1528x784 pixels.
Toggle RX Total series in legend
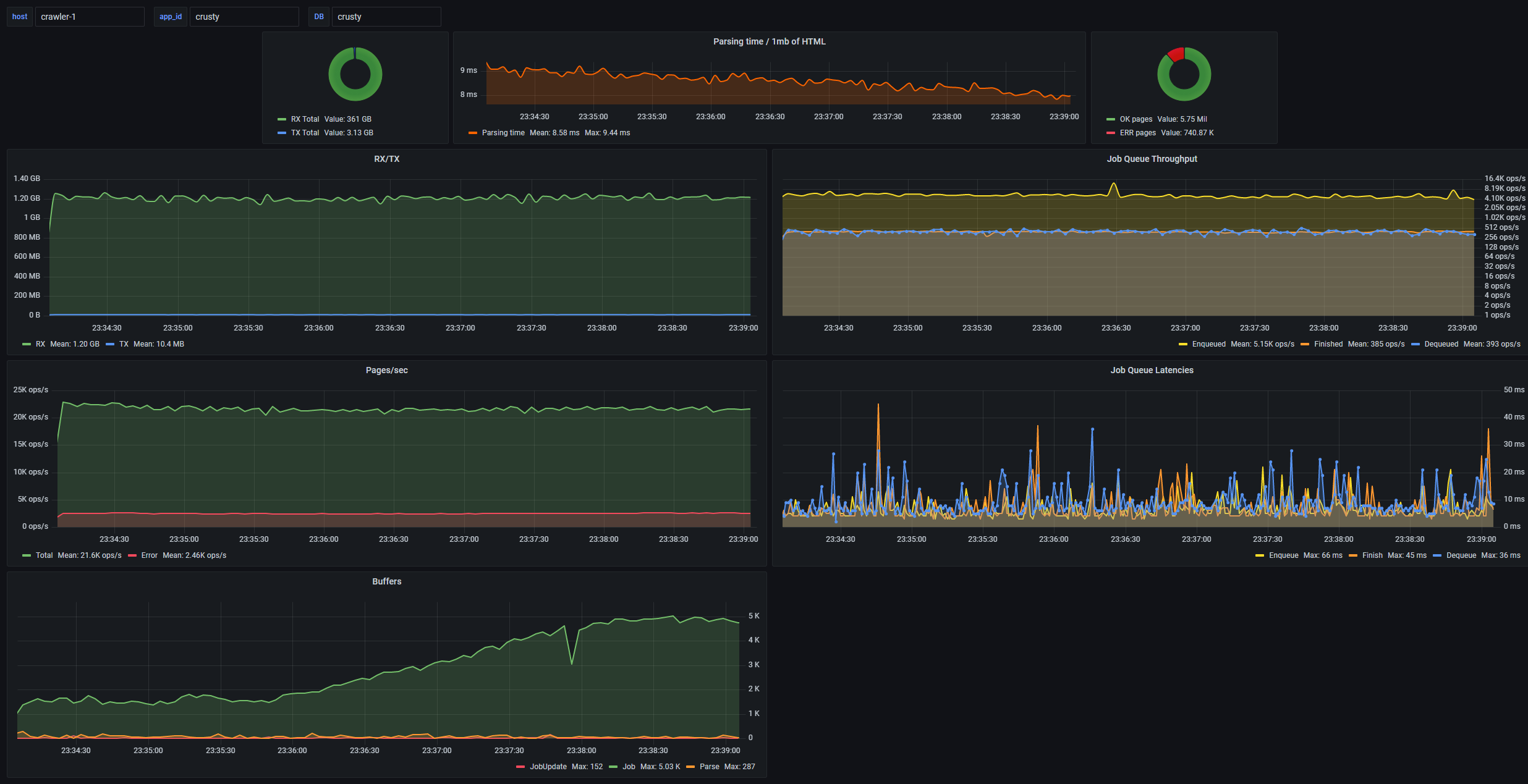pyautogui.click(x=305, y=119)
